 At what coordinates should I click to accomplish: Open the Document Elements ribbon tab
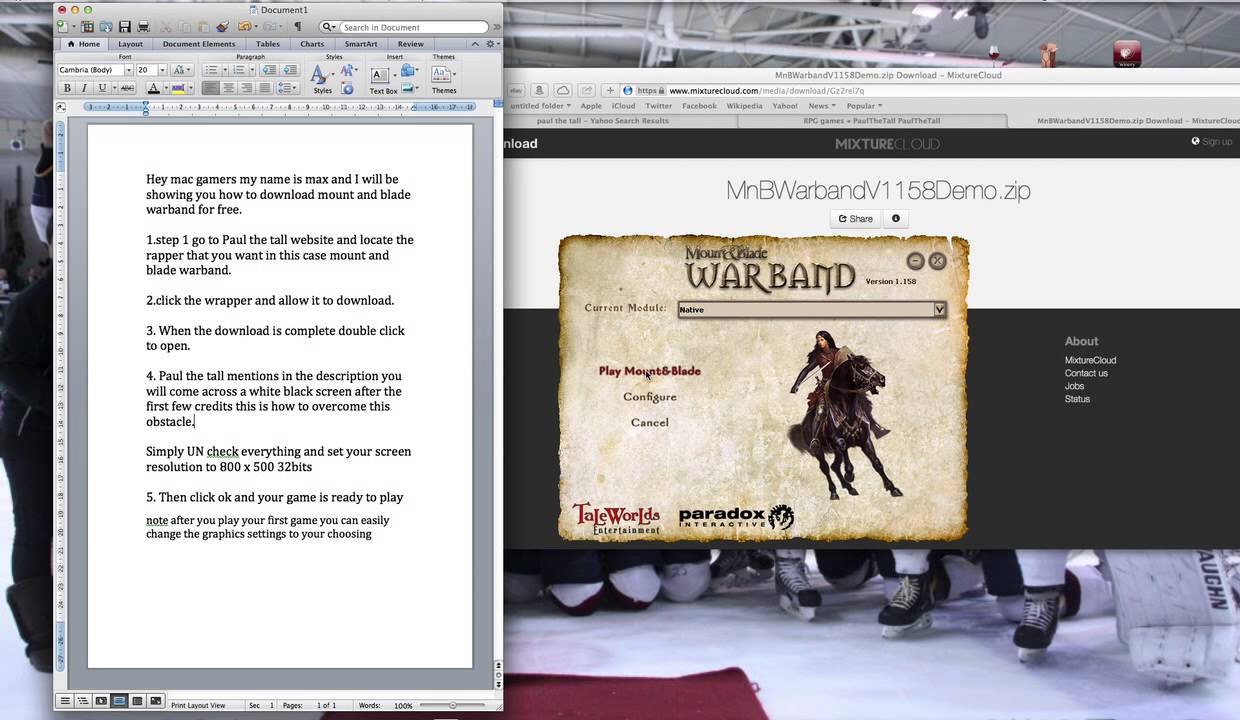click(x=199, y=44)
